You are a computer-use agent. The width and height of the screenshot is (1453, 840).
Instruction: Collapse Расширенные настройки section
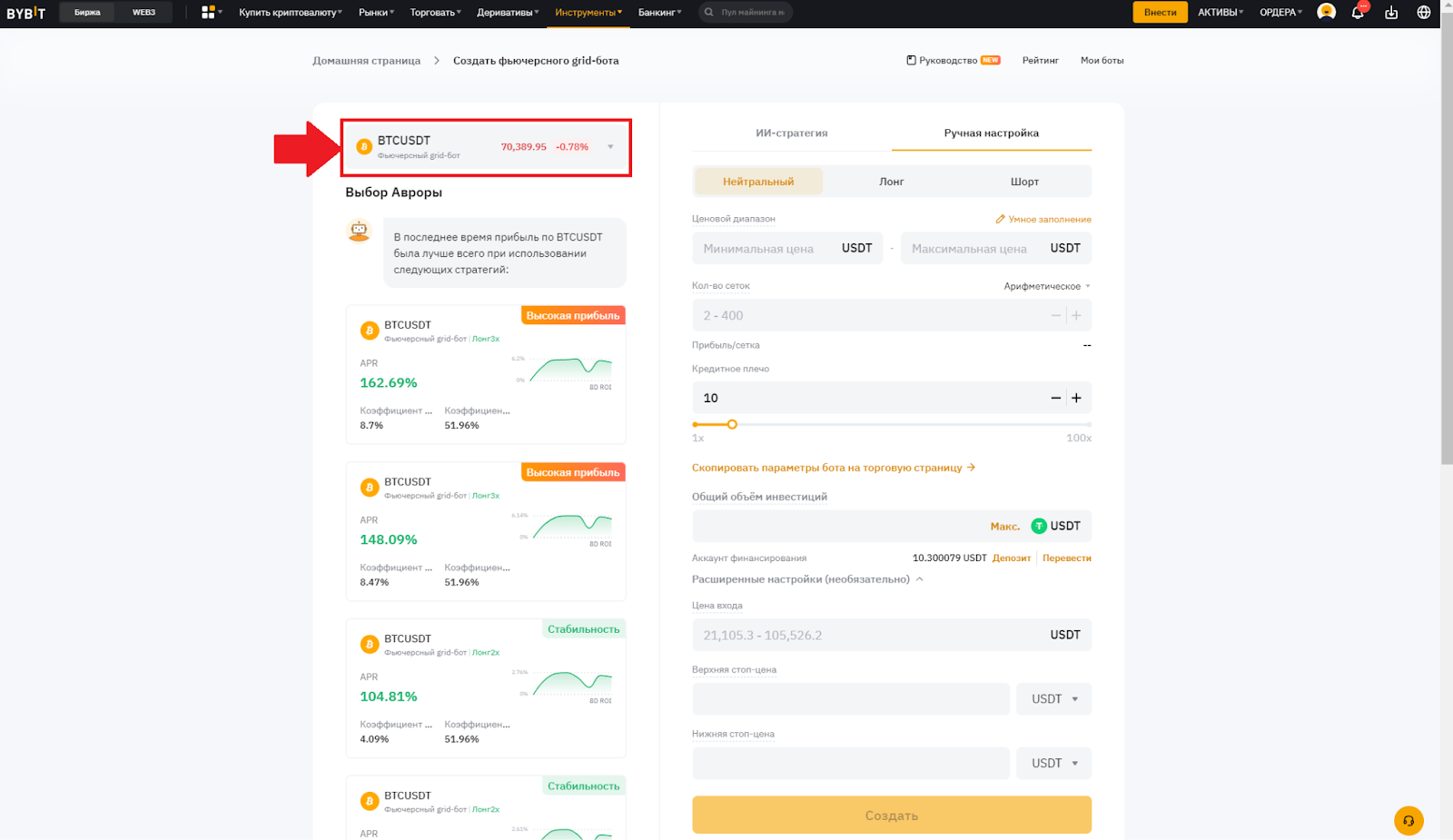coord(920,578)
